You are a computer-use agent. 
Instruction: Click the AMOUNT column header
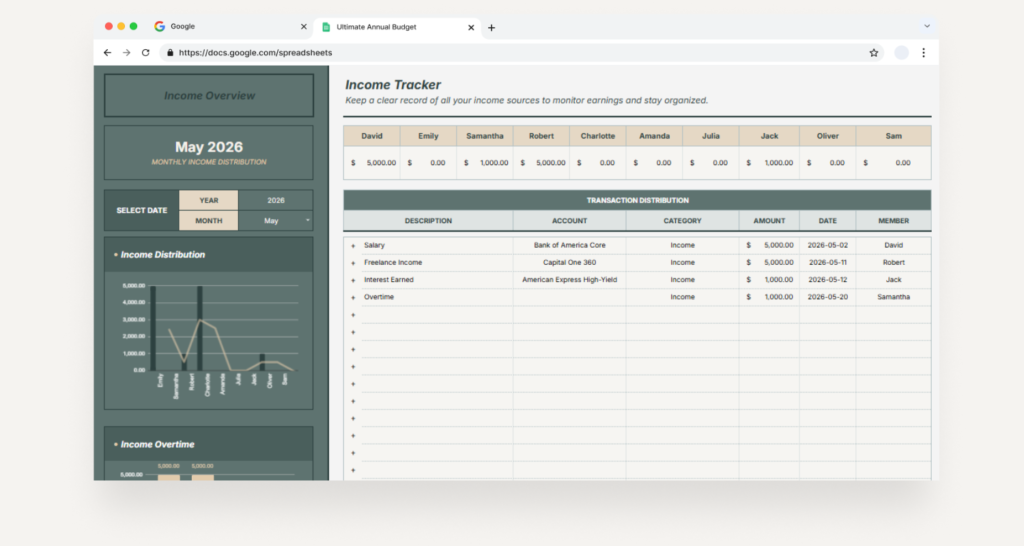coord(769,221)
